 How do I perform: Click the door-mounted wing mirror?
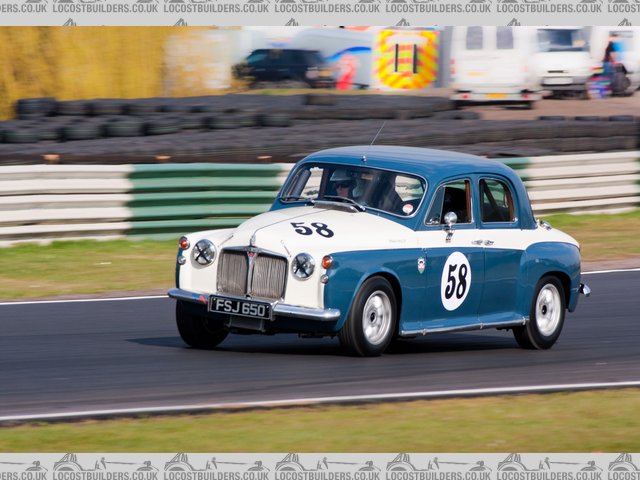(x=450, y=219)
